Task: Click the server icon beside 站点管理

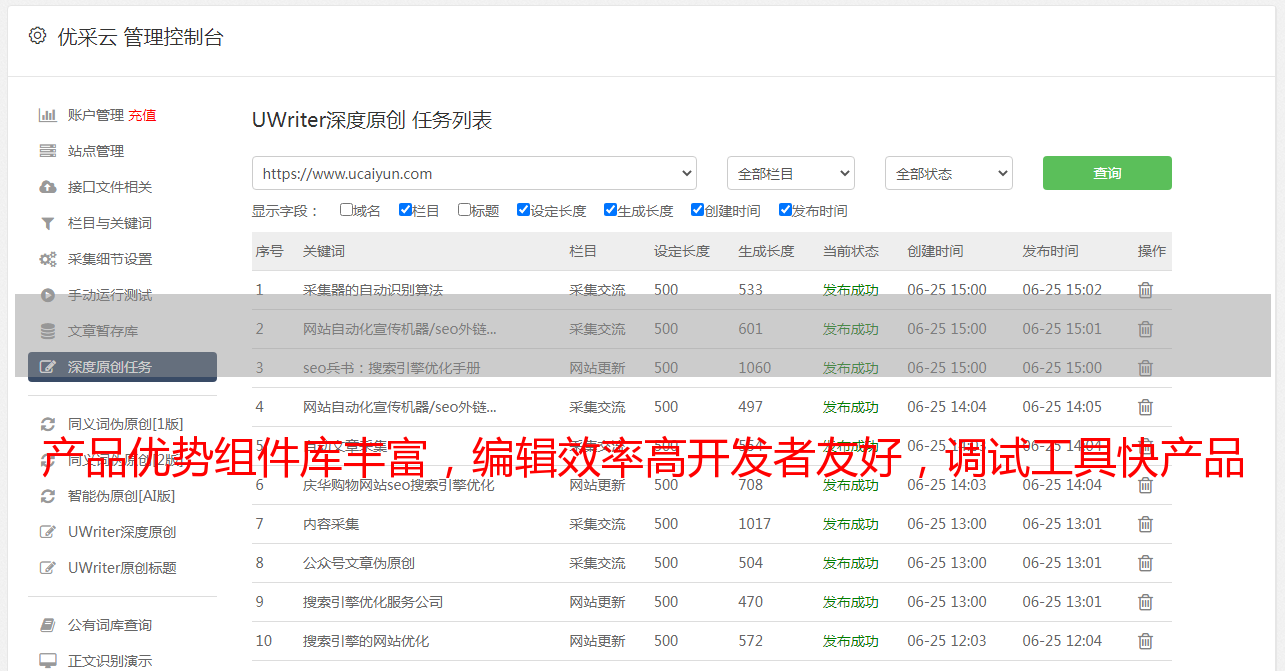Action: tap(47, 151)
